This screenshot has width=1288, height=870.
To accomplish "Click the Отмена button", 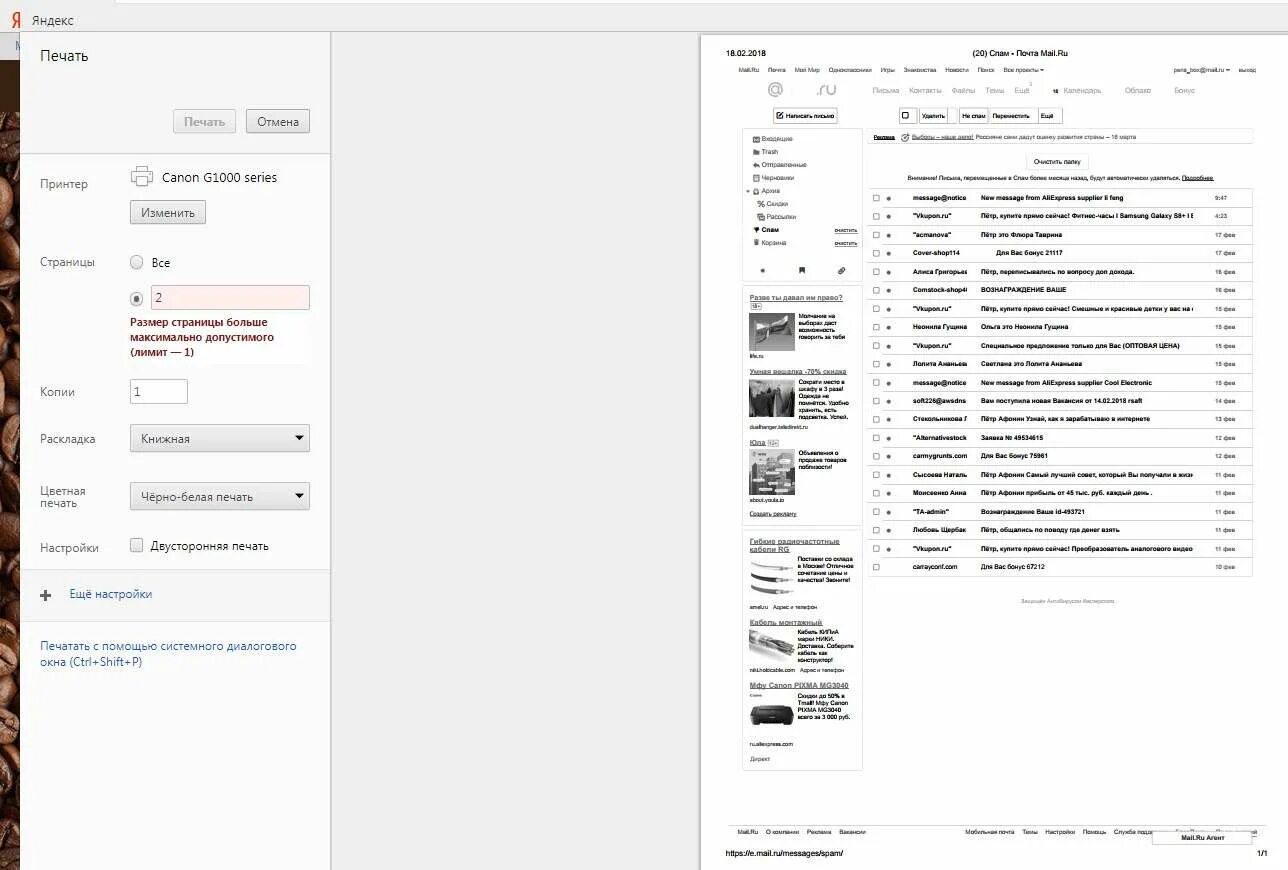I will coord(278,121).
